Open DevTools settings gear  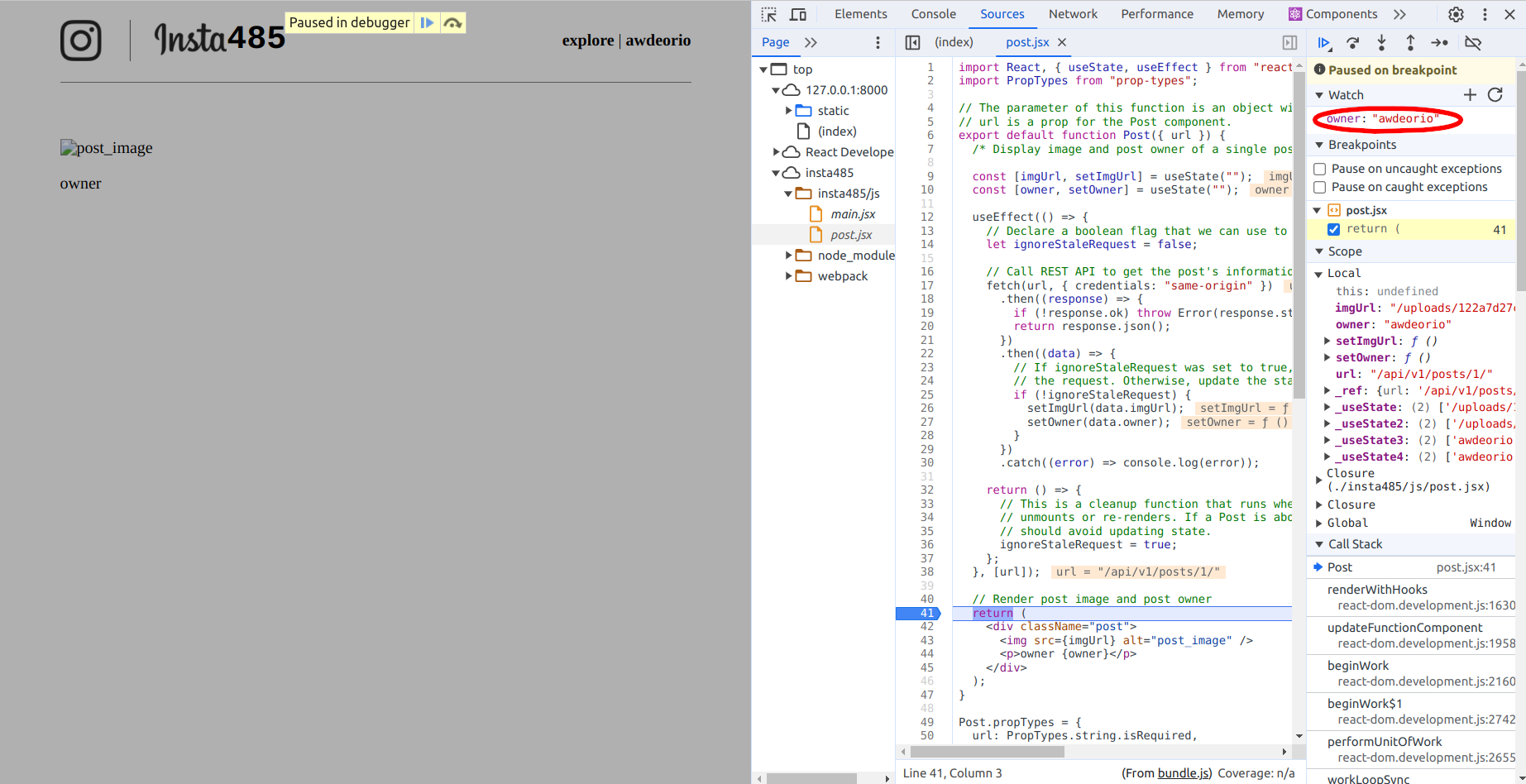pos(1456,14)
